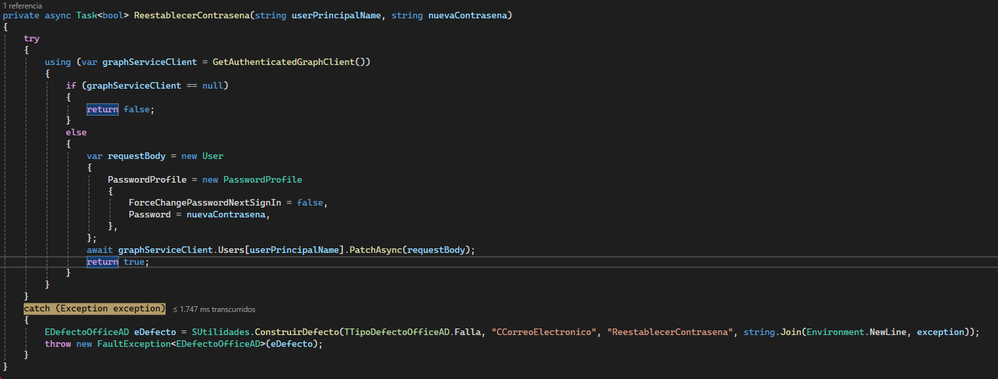
Task: Click the 'FaultException' type name
Action: click(x=134, y=344)
